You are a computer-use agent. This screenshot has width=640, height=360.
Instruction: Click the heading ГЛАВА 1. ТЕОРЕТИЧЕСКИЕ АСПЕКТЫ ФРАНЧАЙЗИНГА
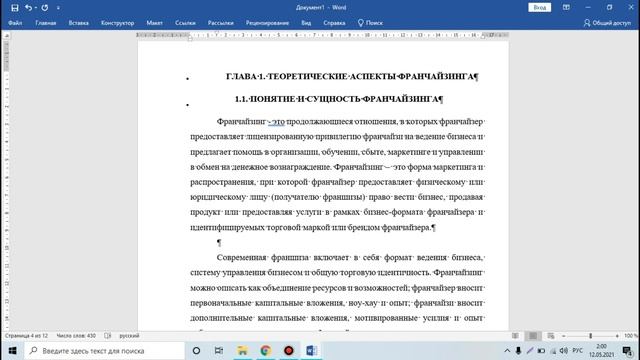click(352, 76)
